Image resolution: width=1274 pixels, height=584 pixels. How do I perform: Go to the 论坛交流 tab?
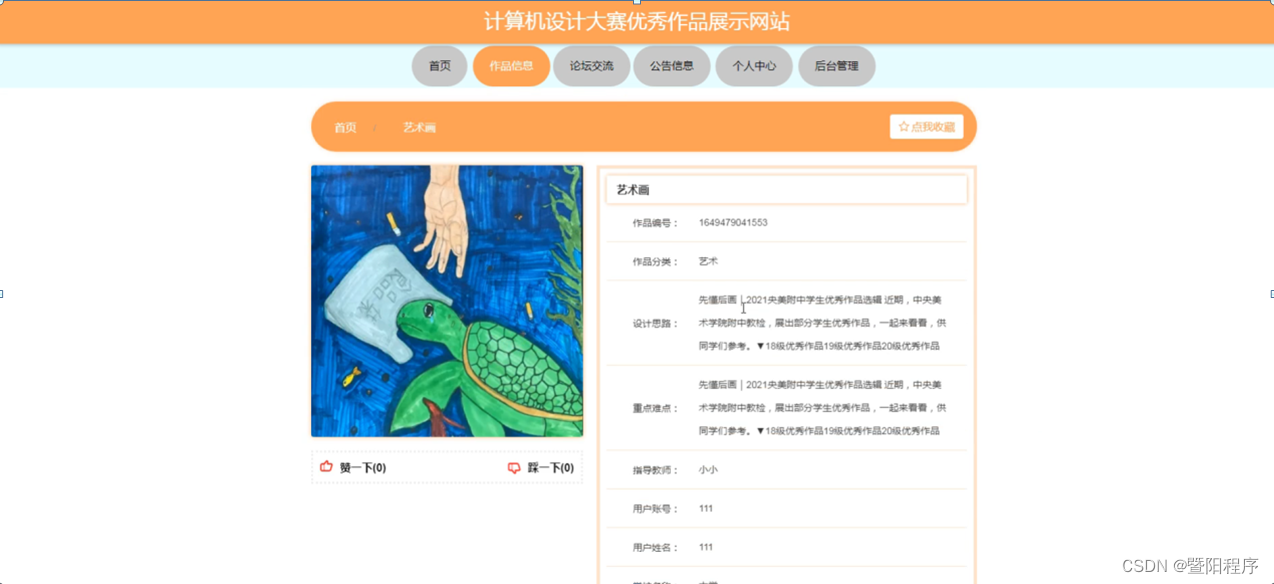click(x=592, y=66)
